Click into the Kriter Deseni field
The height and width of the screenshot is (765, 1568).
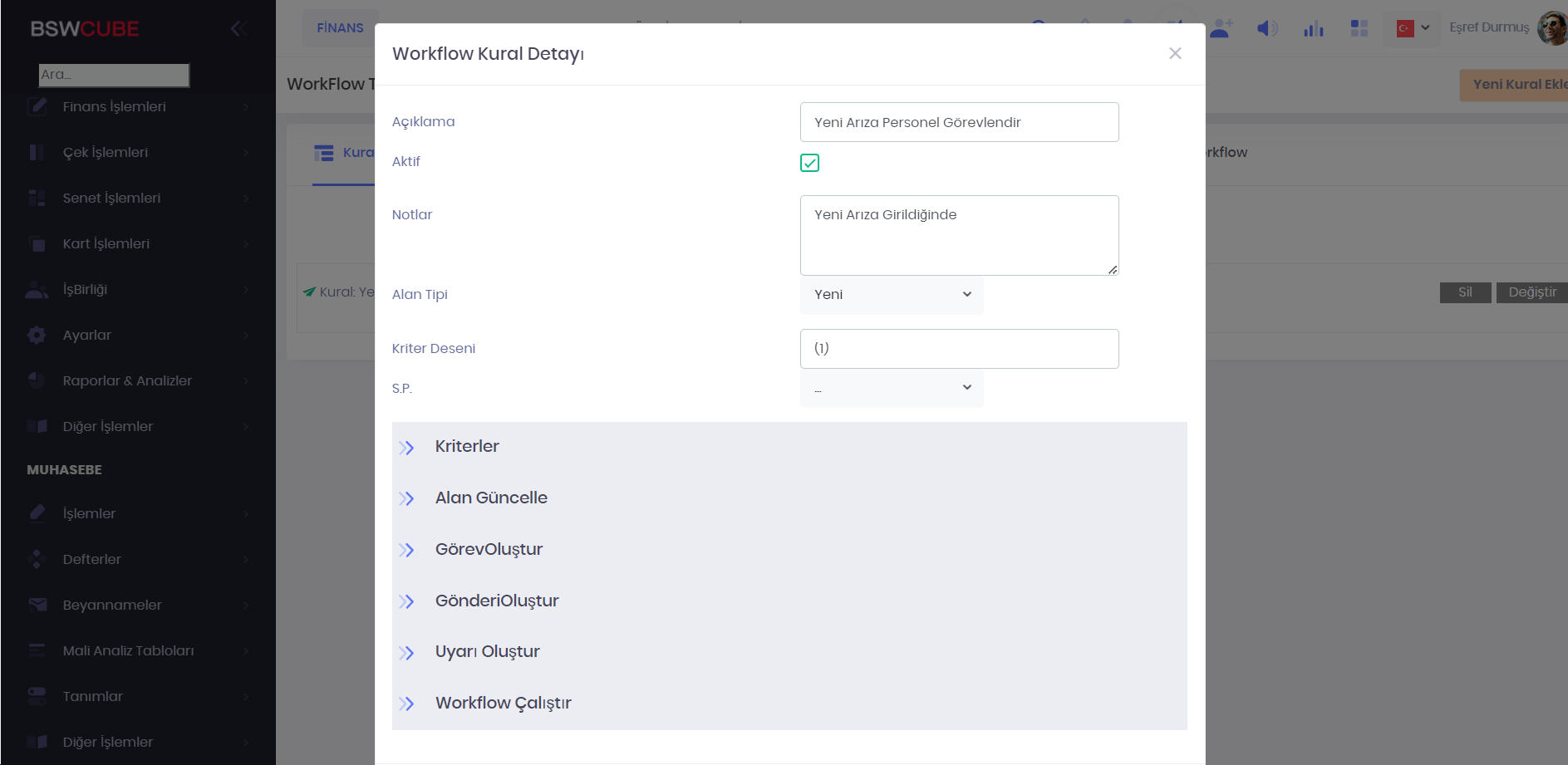[x=959, y=349]
